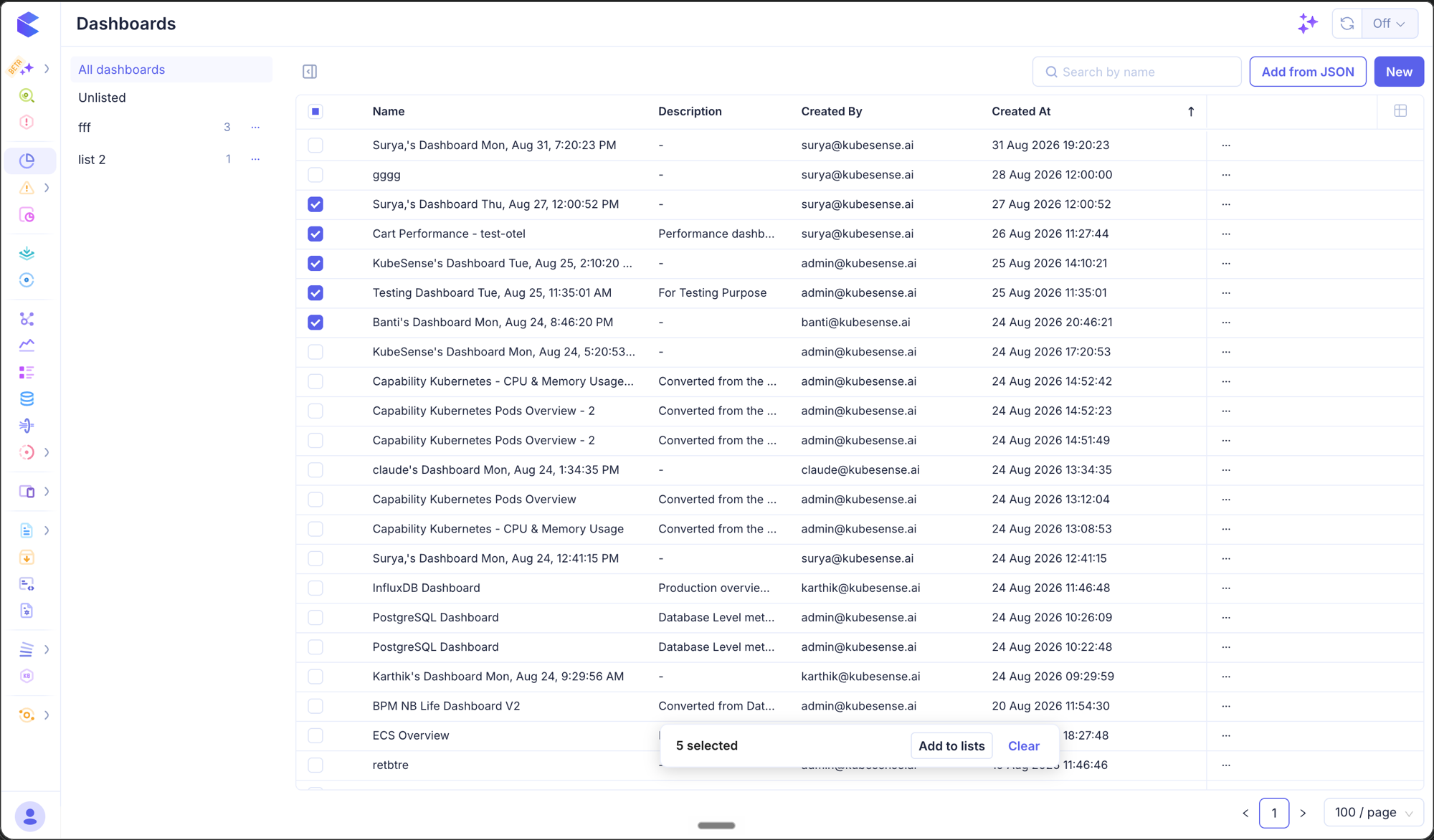Open the green magnifier explore icon
This screenshot has width=1434, height=840.
(x=27, y=95)
